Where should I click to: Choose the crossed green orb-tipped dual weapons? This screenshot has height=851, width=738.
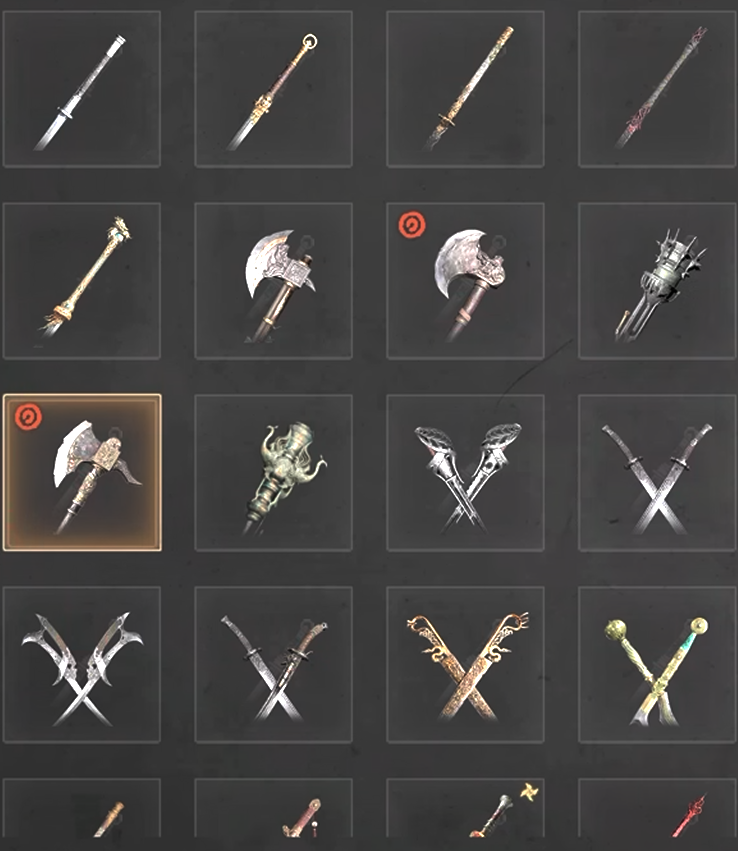coord(658,664)
